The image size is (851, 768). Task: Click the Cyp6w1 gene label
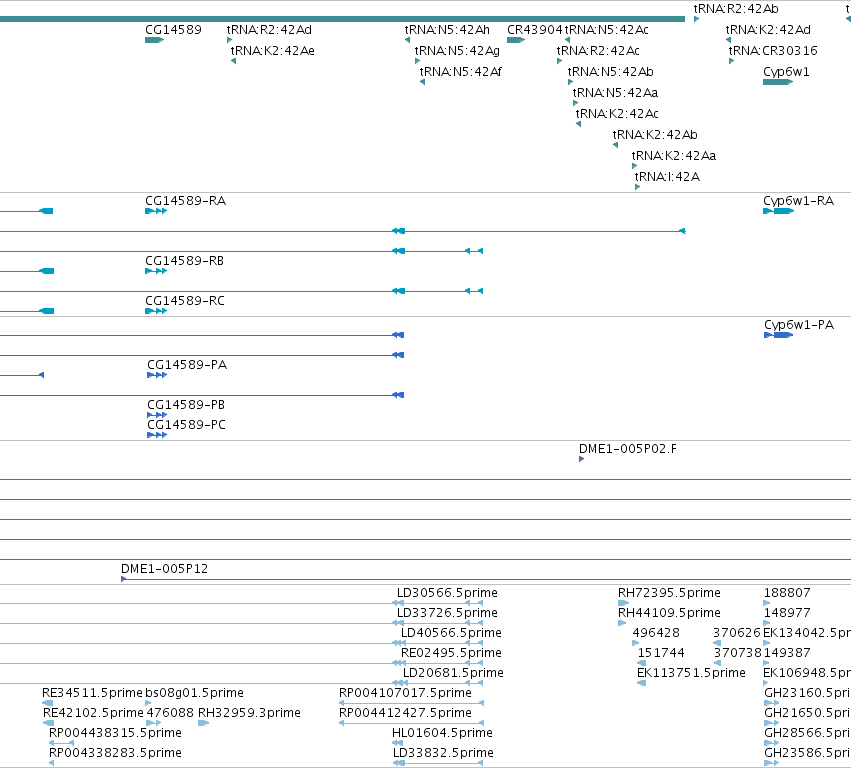coord(786,72)
